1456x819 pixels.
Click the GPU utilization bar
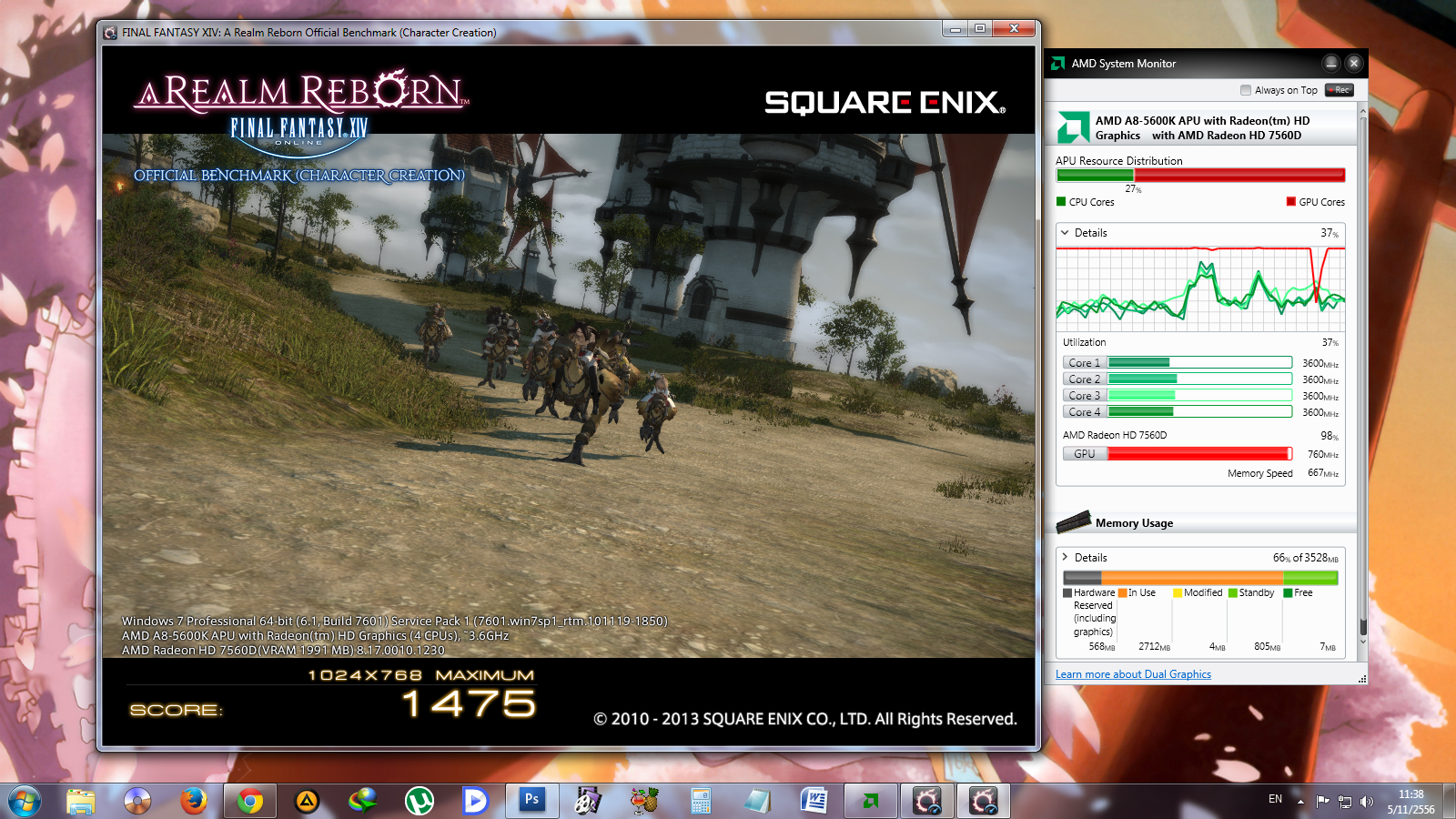(1200, 453)
